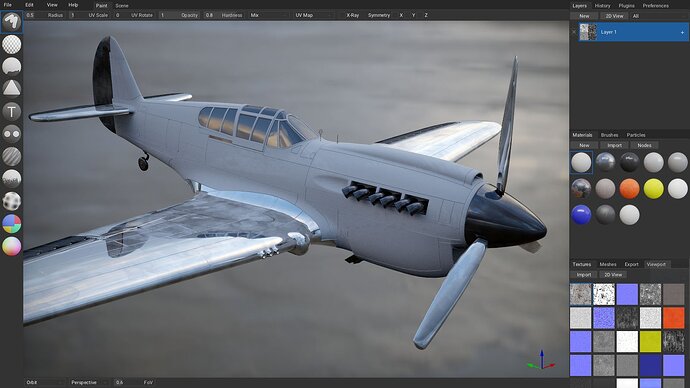Open material Nodes editor
Viewport: 690px width, 388px height.
tap(644, 145)
